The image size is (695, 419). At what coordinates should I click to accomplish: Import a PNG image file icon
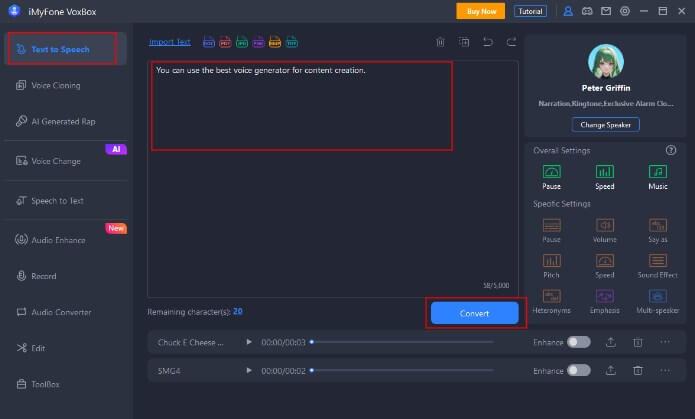click(258, 42)
